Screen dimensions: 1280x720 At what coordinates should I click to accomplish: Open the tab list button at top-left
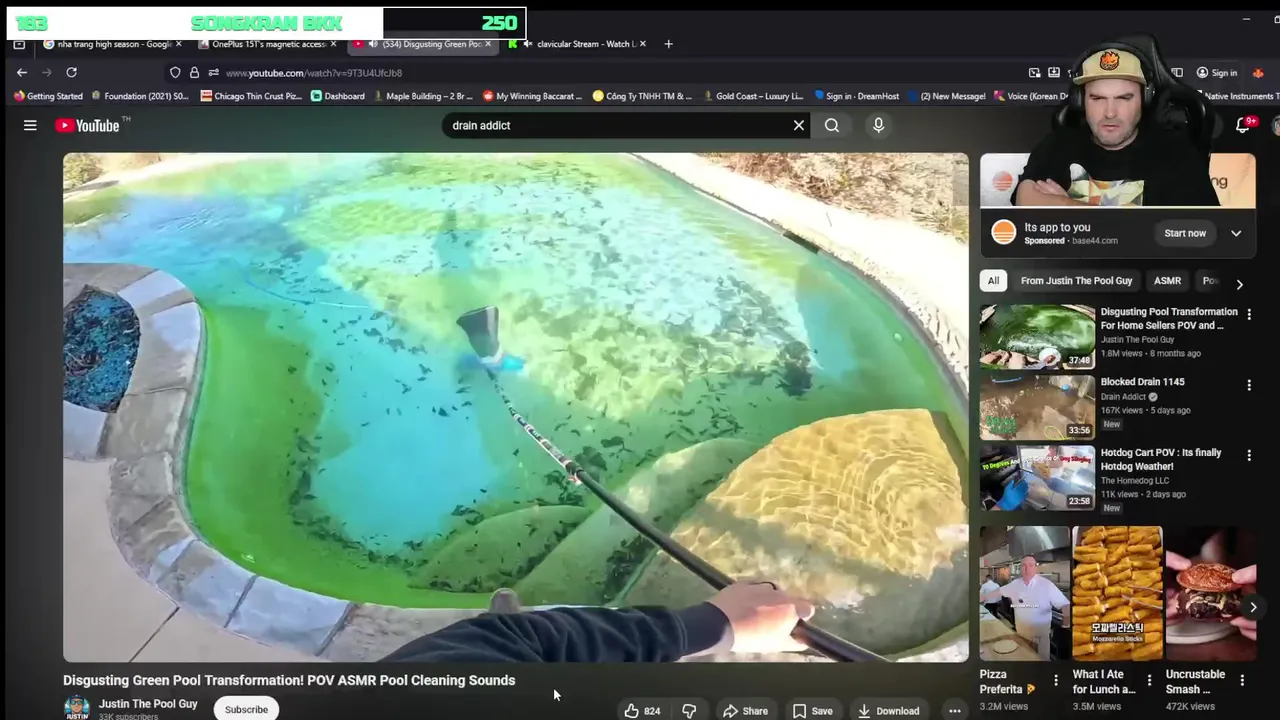19,44
